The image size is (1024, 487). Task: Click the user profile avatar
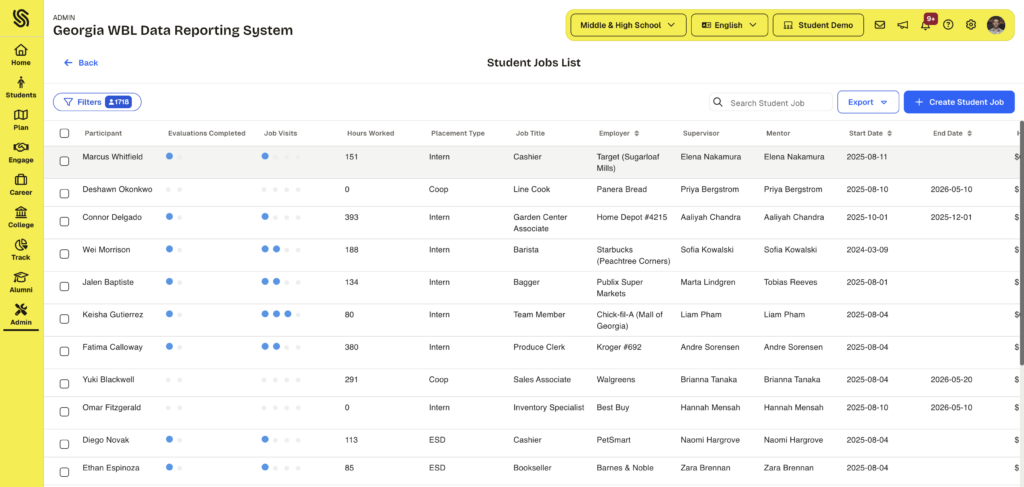996,25
